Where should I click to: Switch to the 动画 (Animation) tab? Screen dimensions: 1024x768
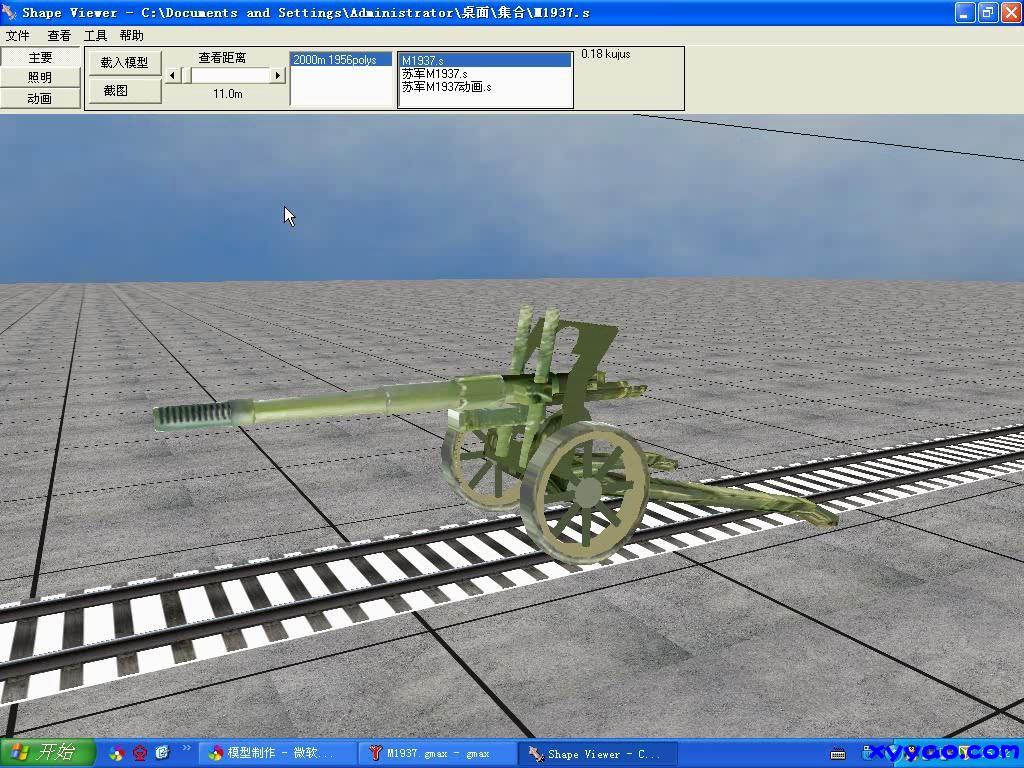[40, 98]
